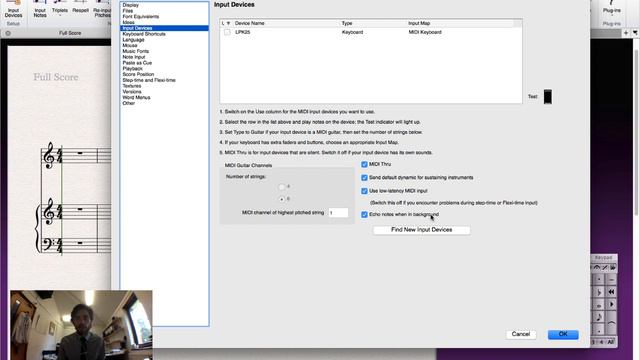The width and height of the screenshot is (640, 360).
Task: Open Step-time and Flexi-time preferences page
Action: 149,80
